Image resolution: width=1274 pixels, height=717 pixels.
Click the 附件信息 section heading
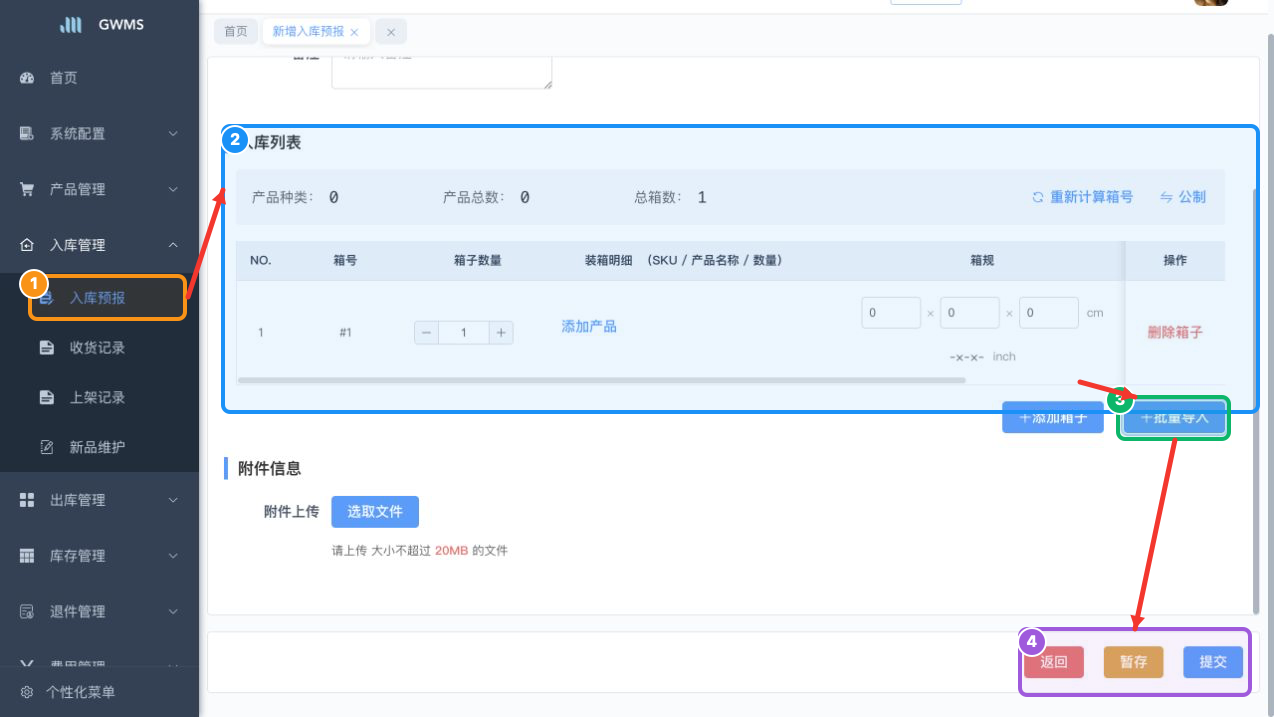point(269,468)
